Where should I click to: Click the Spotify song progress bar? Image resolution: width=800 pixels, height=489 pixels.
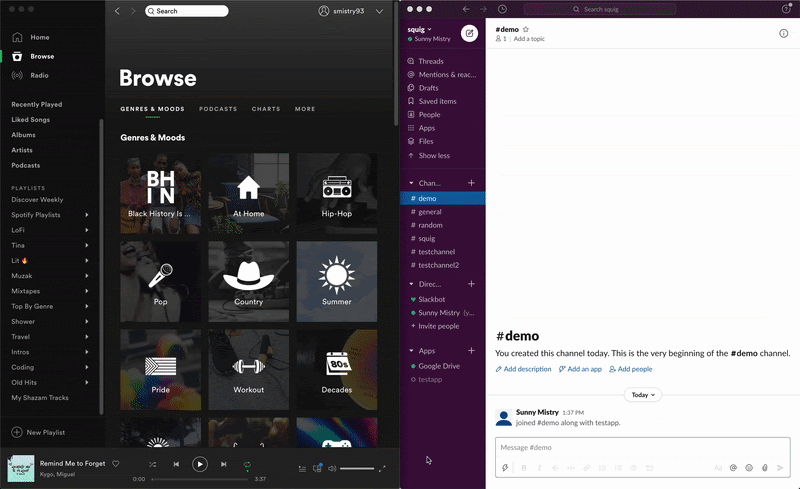tap(200, 479)
